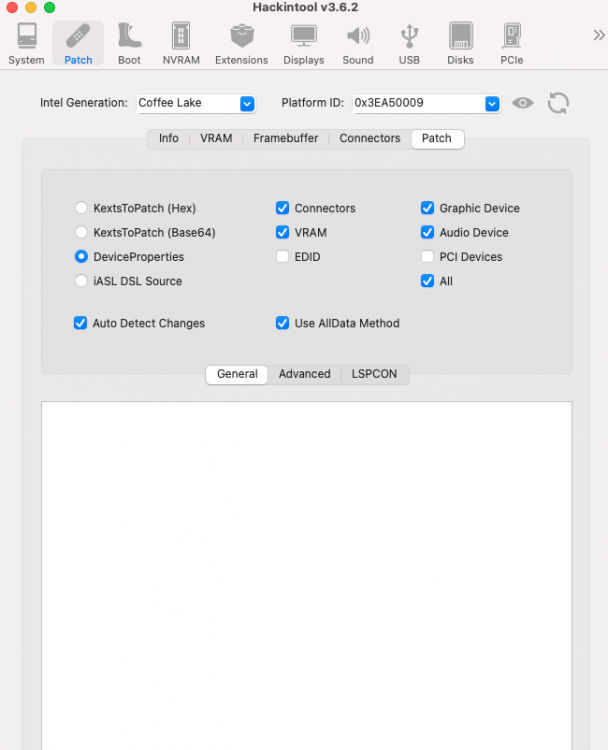The width and height of the screenshot is (608, 750).
Task: Open the Sound toolbar section
Action: point(358,44)
